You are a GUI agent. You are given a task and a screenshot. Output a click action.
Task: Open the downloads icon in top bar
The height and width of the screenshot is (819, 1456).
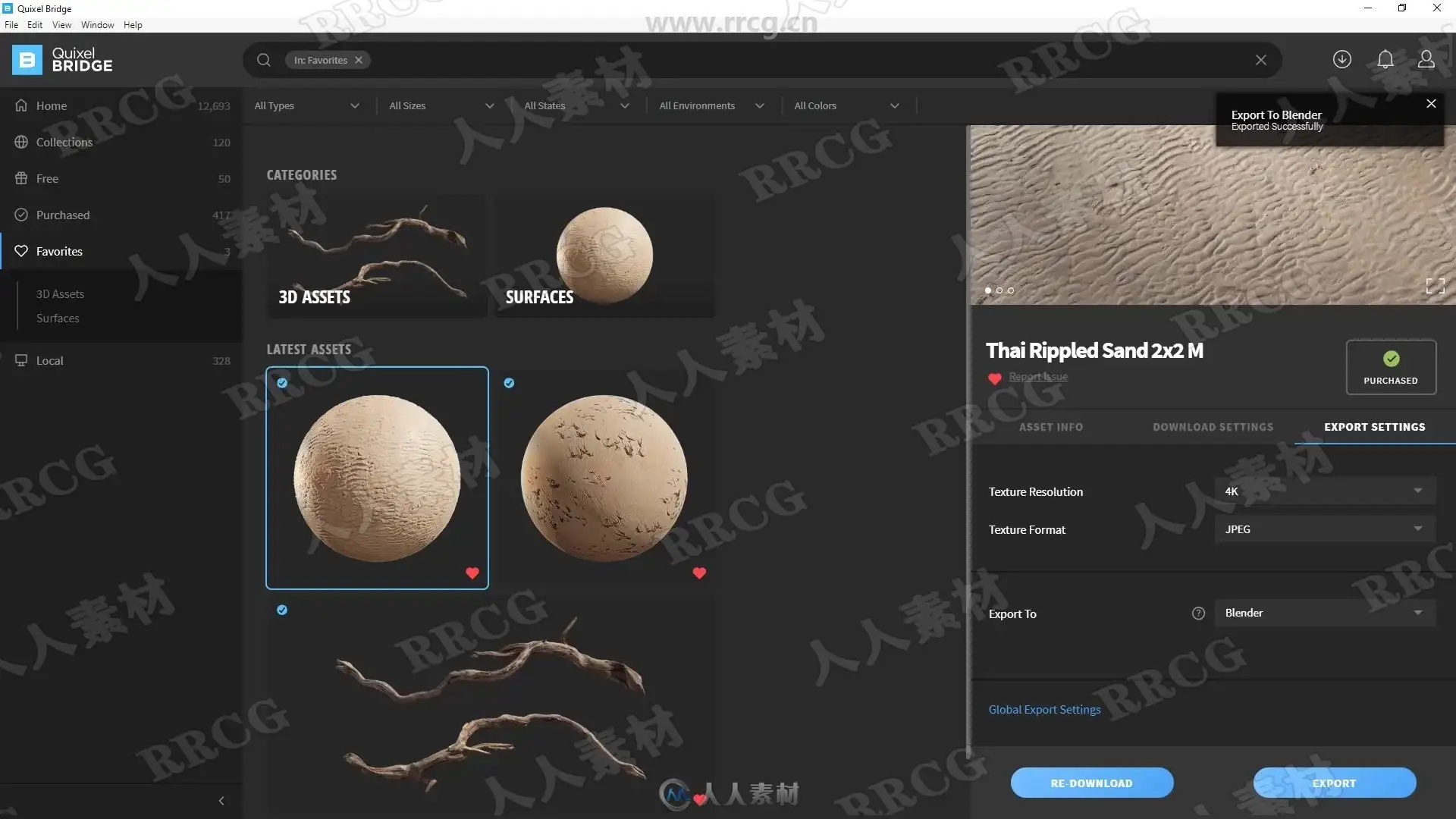(1341, 59)
